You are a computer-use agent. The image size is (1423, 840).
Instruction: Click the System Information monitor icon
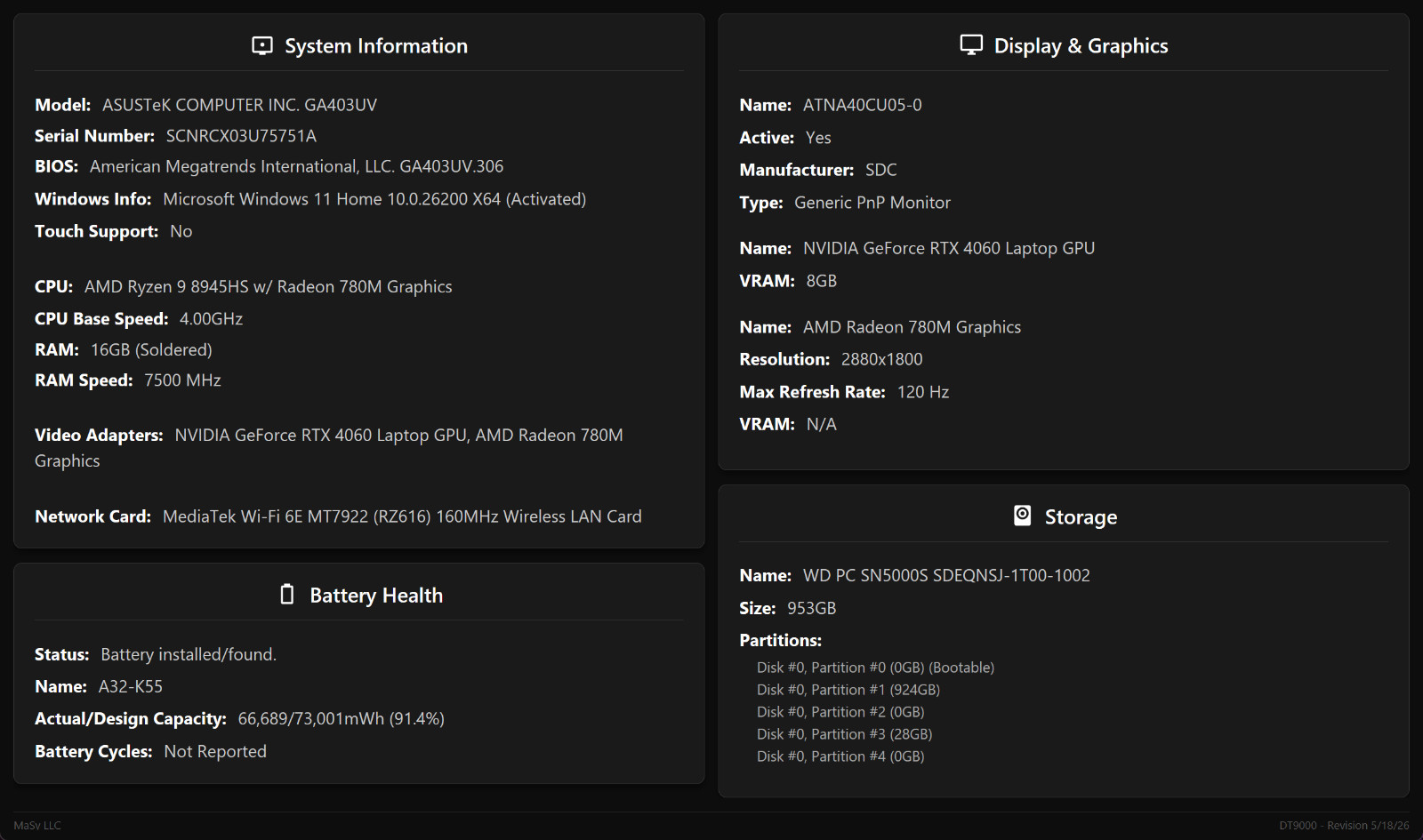(x=262, y=45)
